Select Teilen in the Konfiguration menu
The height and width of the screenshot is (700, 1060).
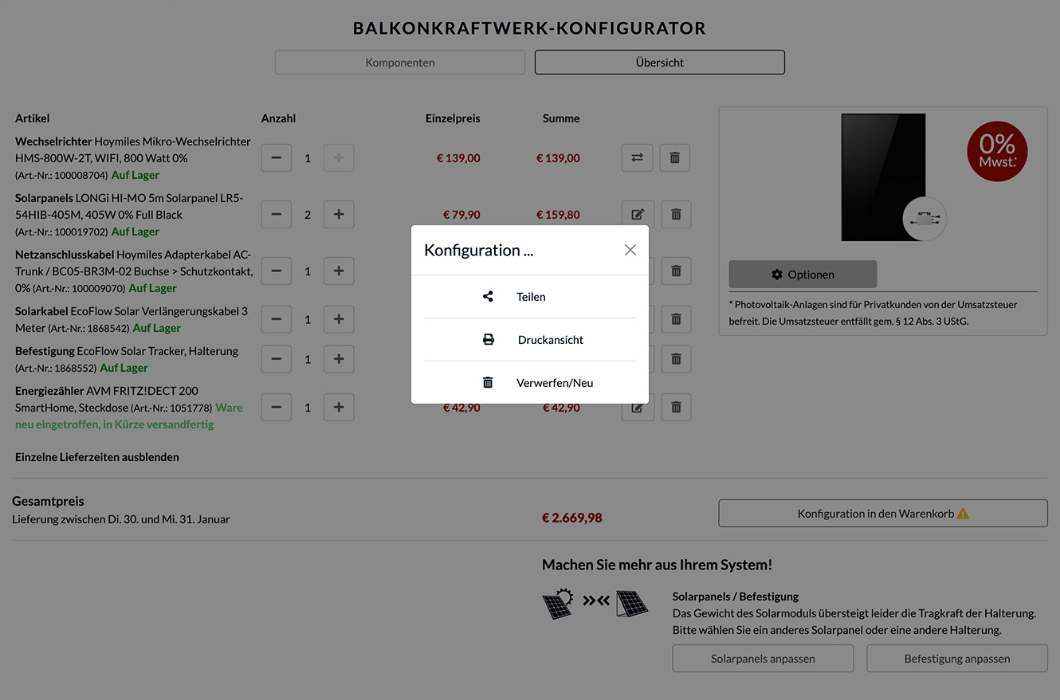coord(530,297)
